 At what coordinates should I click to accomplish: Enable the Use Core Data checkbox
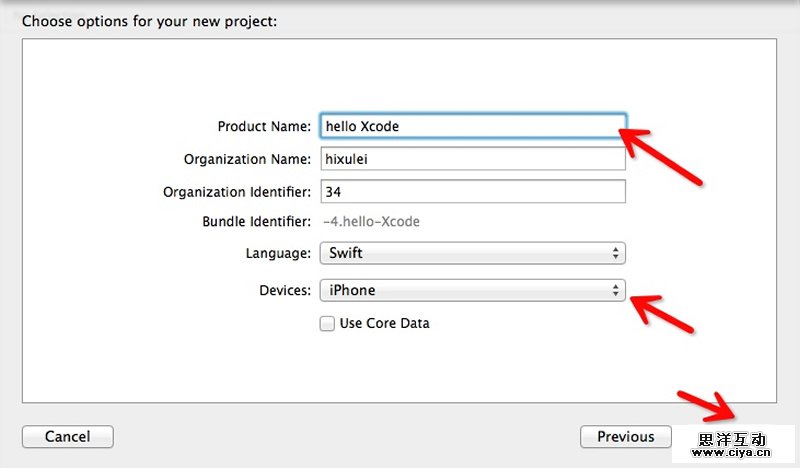coord(327,323)
